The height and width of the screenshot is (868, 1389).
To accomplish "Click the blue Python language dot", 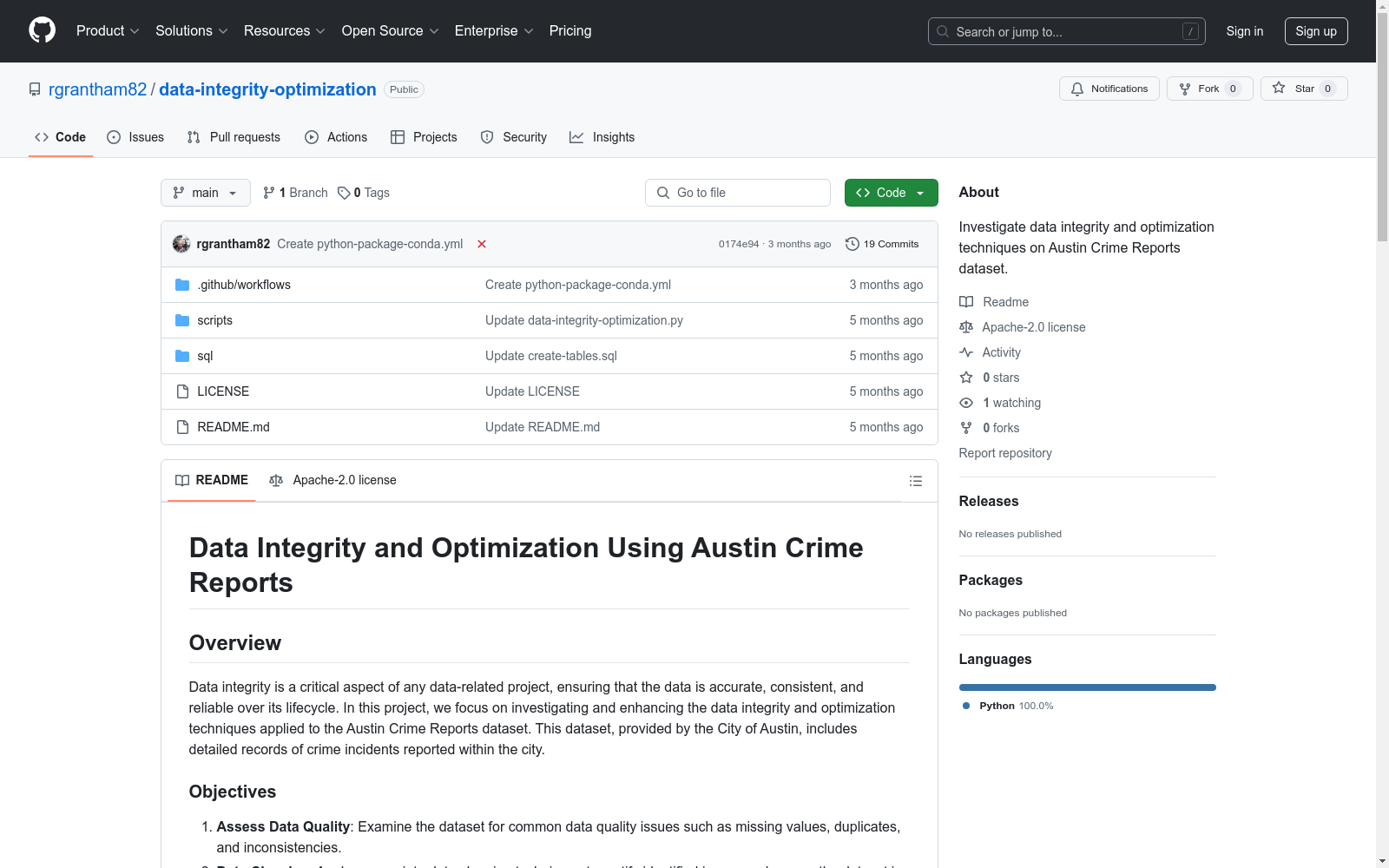I will pyautogui.click(x=966, y=706).
